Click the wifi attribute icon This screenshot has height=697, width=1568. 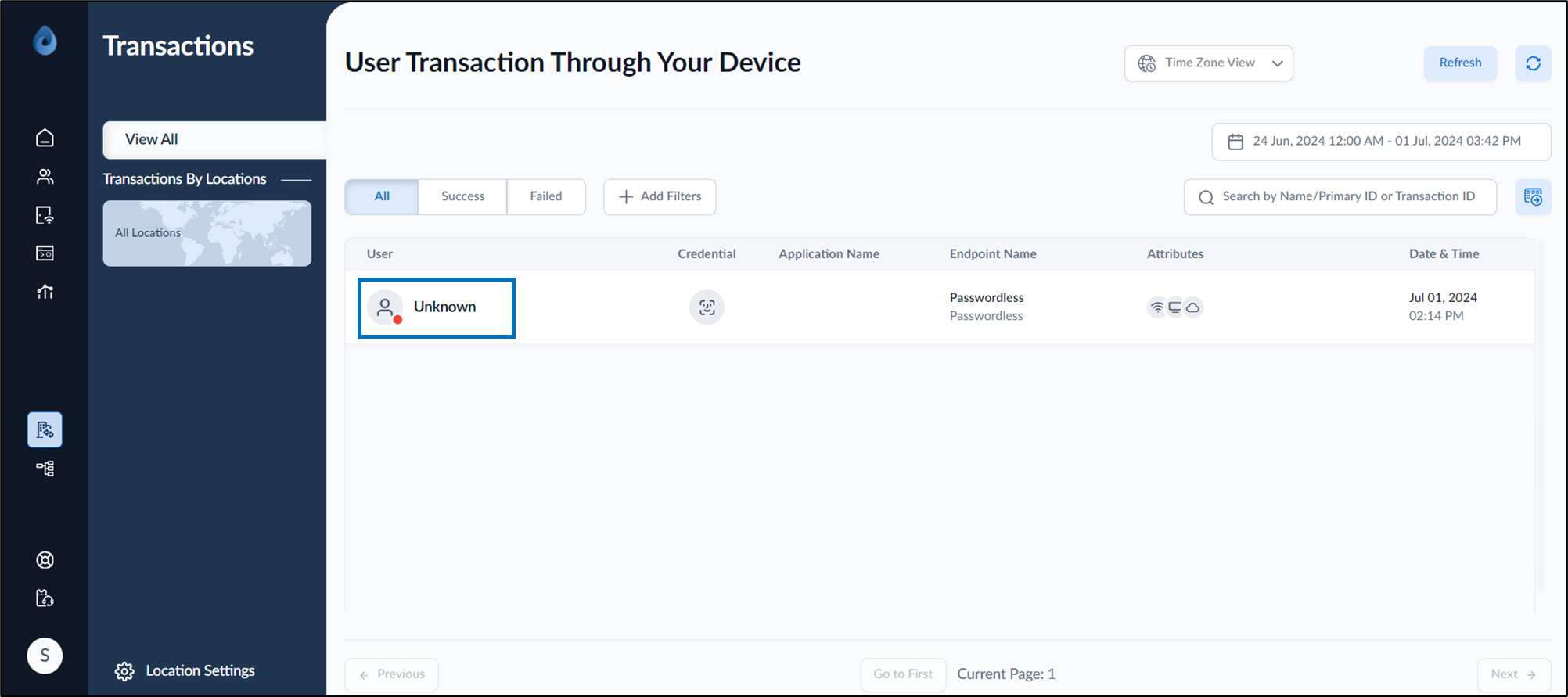point(1156,307)
